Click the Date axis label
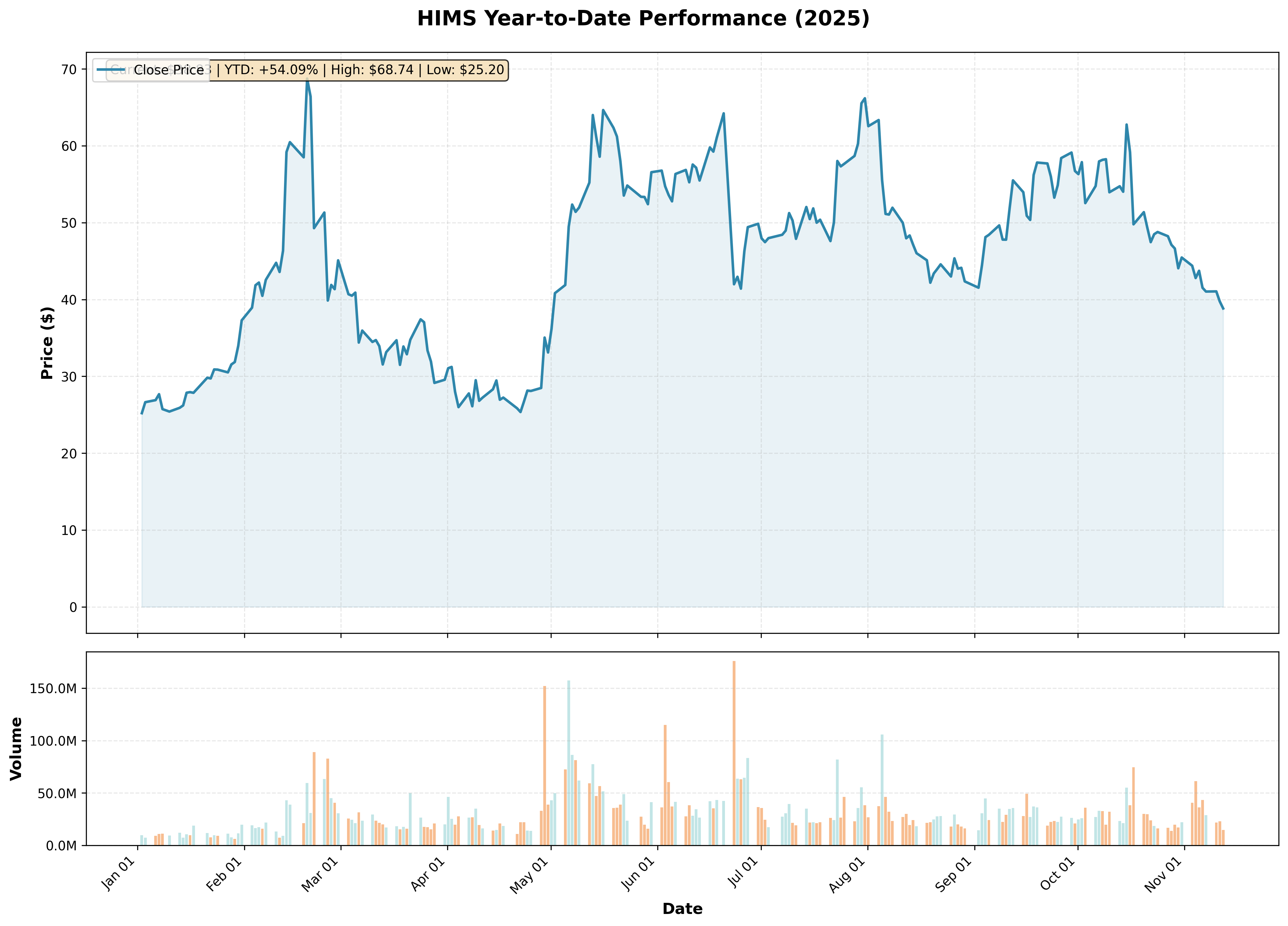This screenshot has height=926, width=1288. point(682,908)
